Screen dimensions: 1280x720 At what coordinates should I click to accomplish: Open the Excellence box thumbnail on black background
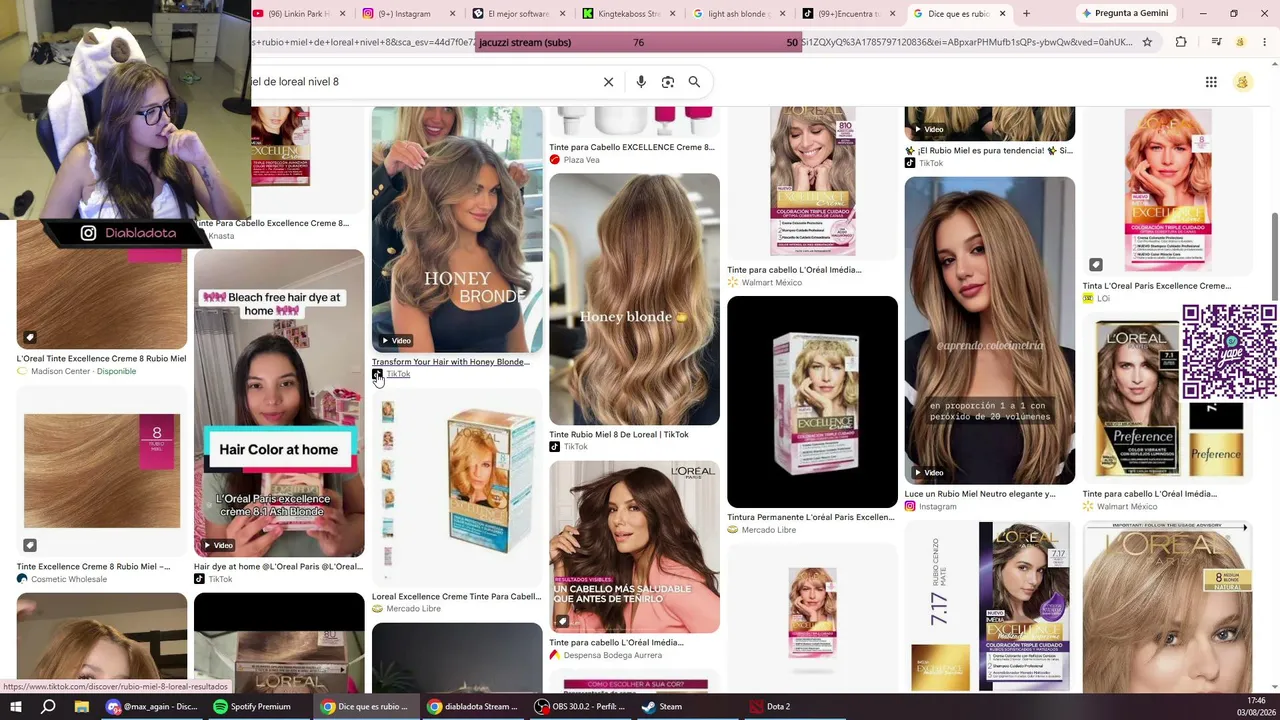pyautogui.click(x=812, y=402)
